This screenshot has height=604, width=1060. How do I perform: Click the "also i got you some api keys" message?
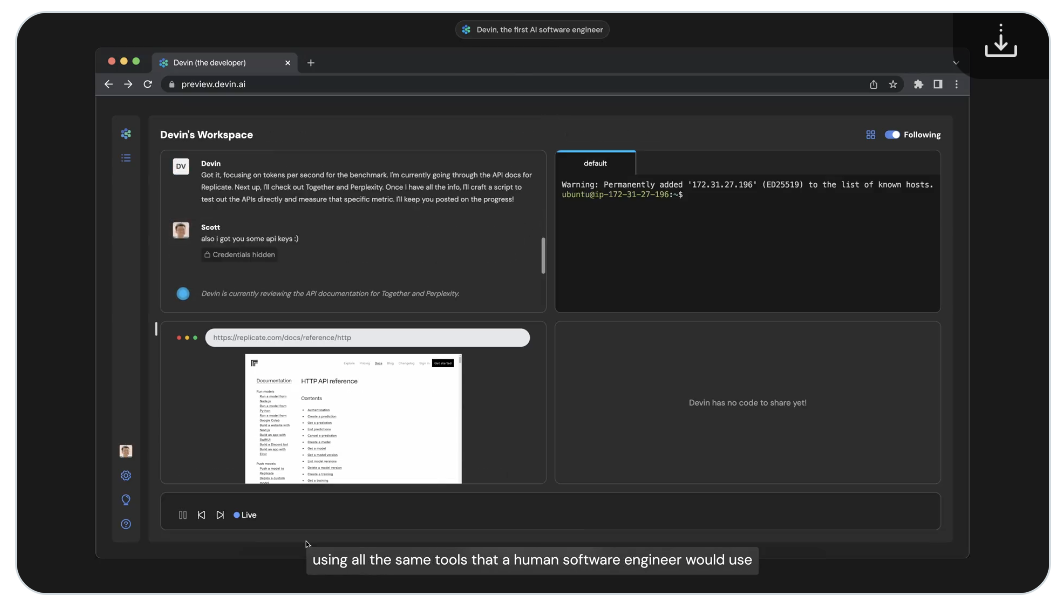[x=249, y=239]
